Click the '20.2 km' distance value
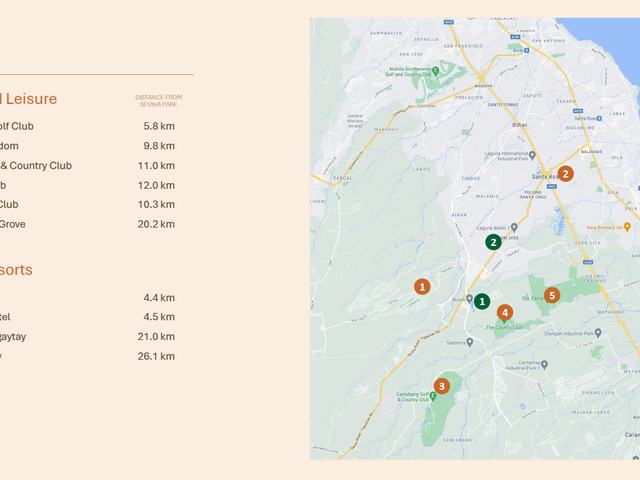This screenshot has width=640, height=480. (x=156, y=224)
